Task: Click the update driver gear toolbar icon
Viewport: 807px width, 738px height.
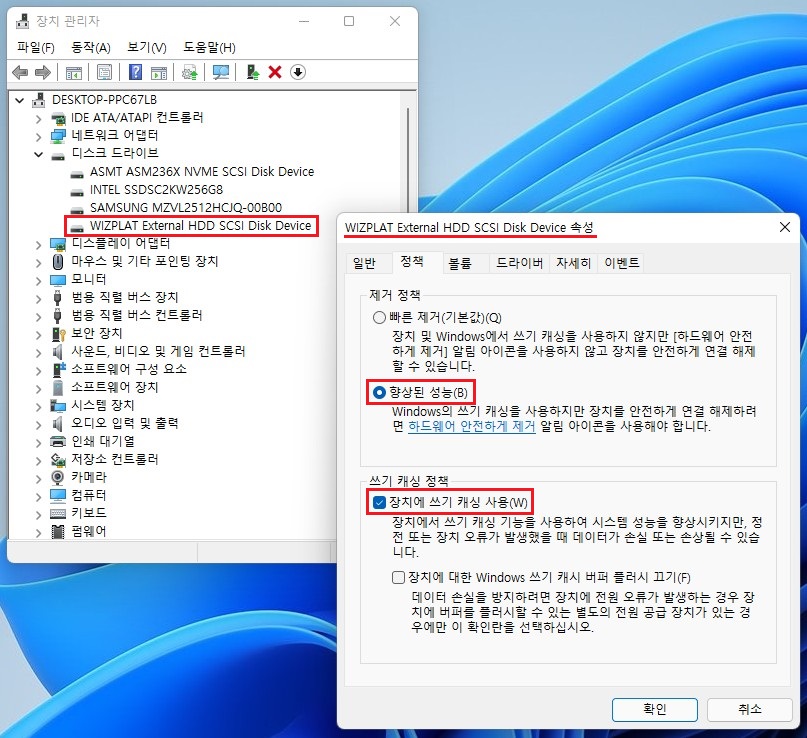Action: [x=189, y=73]
